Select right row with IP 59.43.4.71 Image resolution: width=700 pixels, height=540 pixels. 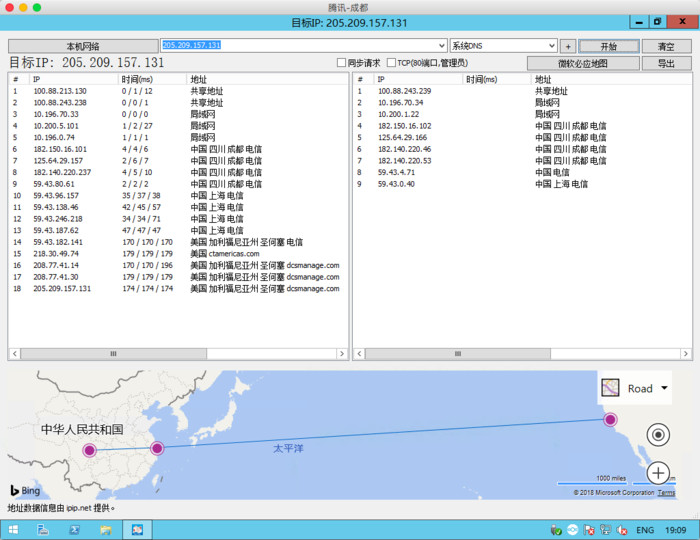click(x=522, y=172)
